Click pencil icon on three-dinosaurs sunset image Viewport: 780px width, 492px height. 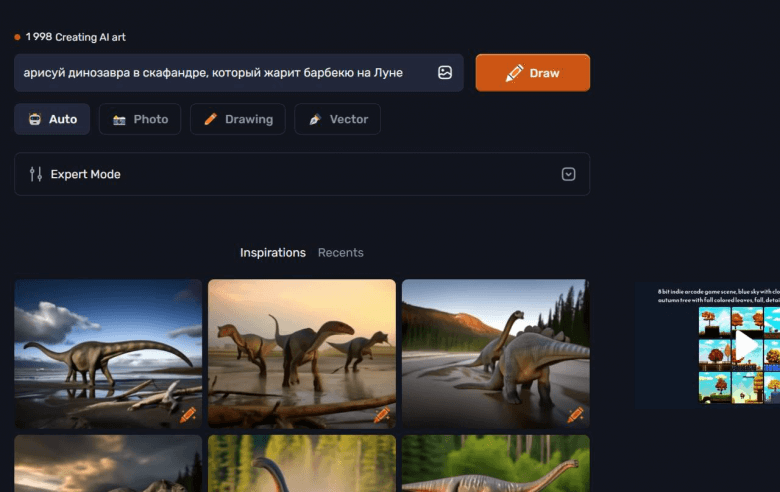coord(381,415)
